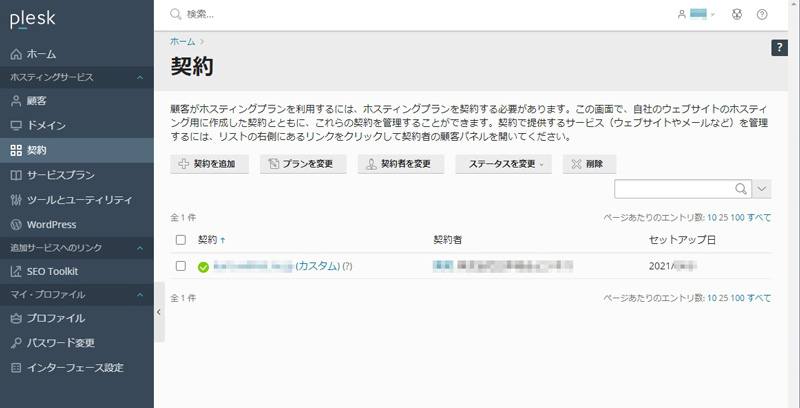Collapse the ホスティングサービス sidebar section
Image resolution: width=800 pixels, height=408 pixels.
(x=139, y=77)
